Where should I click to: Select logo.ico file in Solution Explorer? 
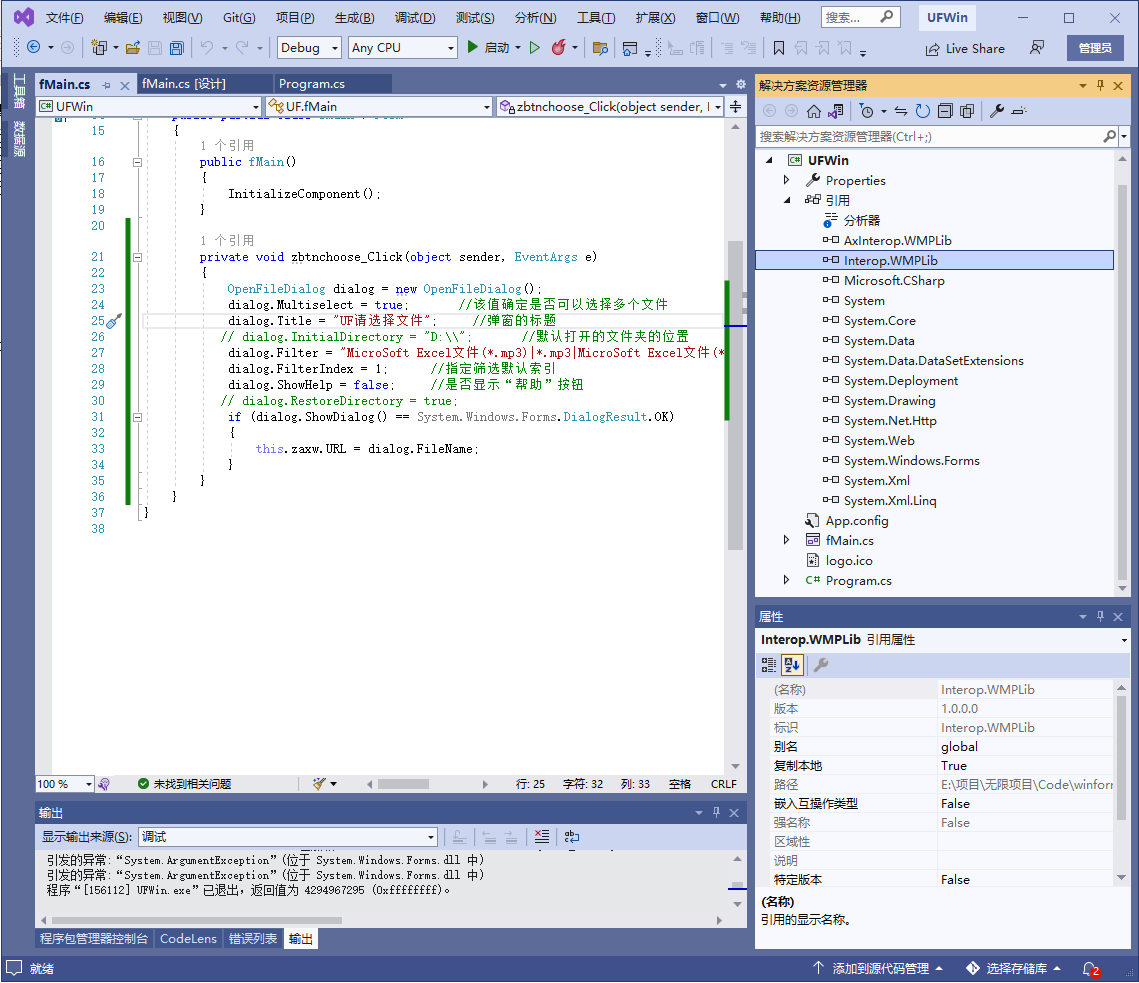pos(848,561)
